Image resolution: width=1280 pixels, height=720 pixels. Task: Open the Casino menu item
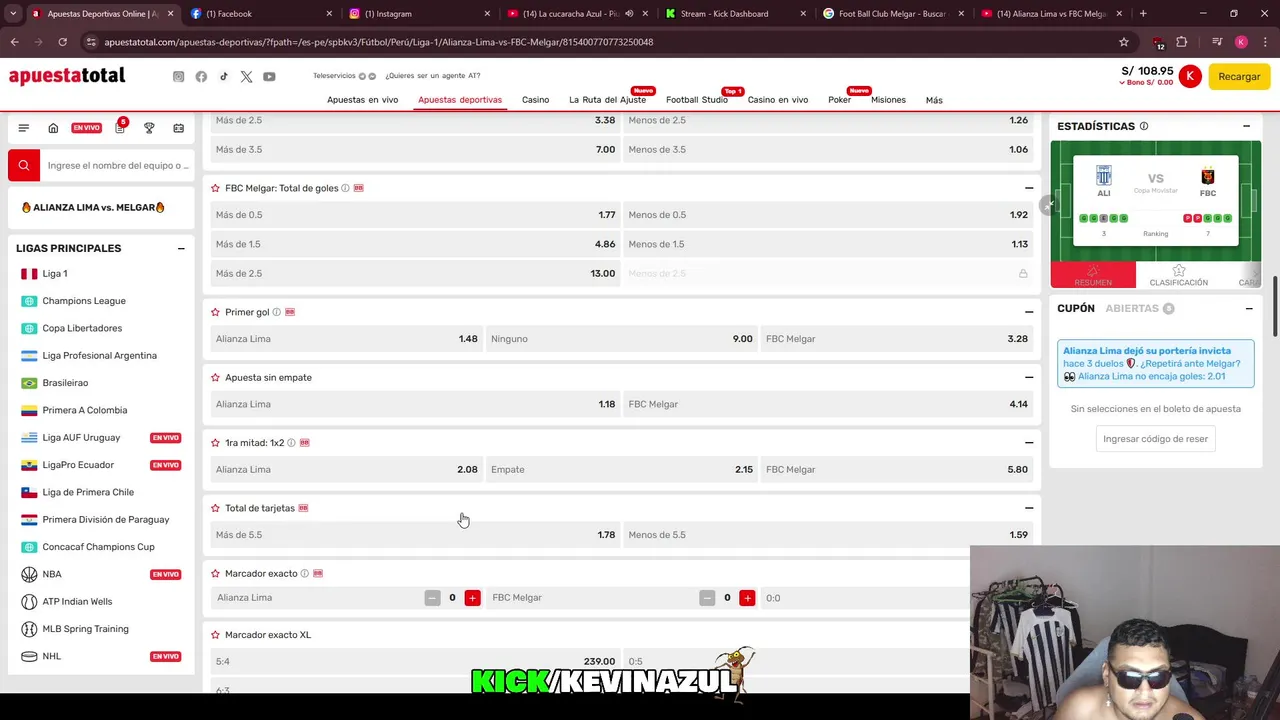coord(535,100)
